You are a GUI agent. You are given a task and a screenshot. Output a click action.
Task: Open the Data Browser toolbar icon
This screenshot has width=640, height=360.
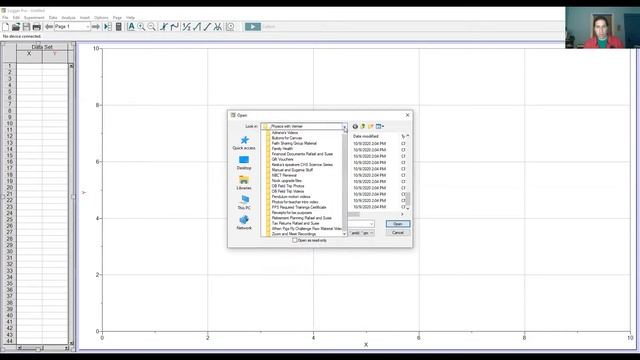pyautogui.click(x=108, y=27)
